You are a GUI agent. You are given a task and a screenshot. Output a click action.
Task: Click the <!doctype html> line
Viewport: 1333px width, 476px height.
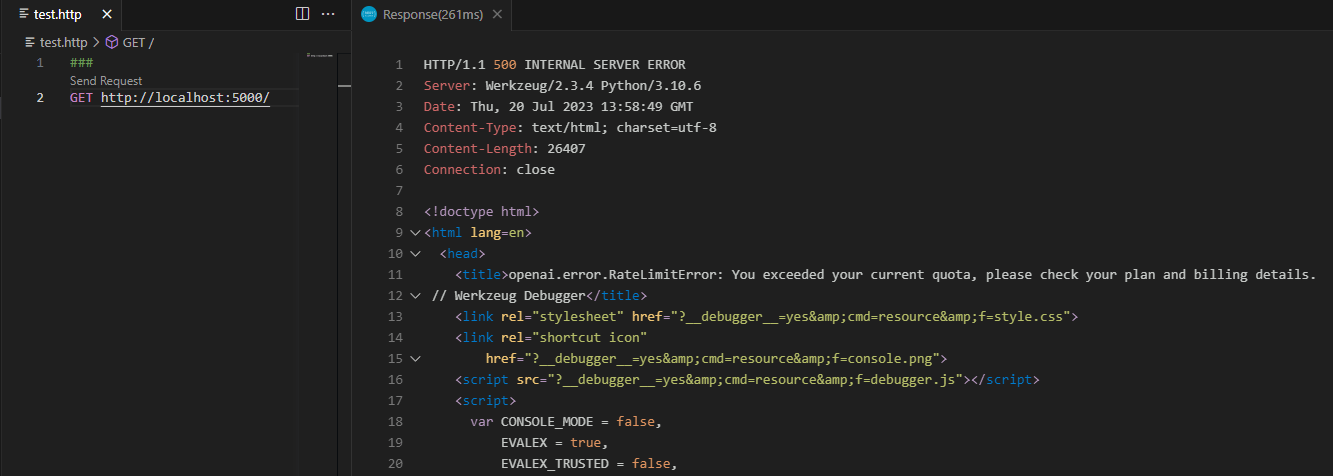tap(482, 212)
